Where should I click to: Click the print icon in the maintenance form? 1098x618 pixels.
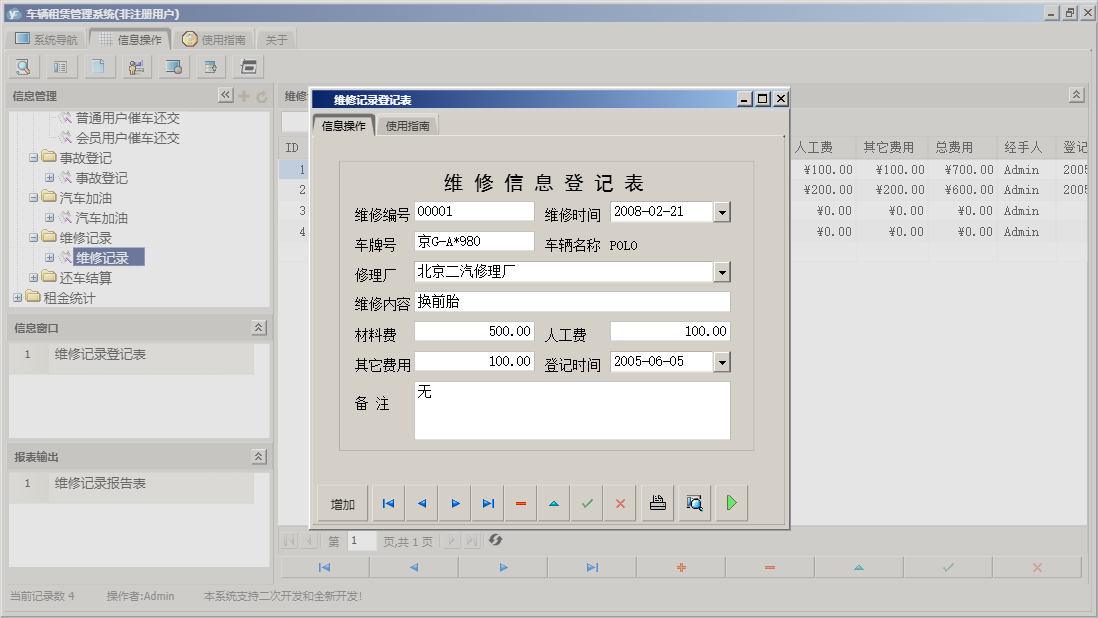[x=657, y=503]
